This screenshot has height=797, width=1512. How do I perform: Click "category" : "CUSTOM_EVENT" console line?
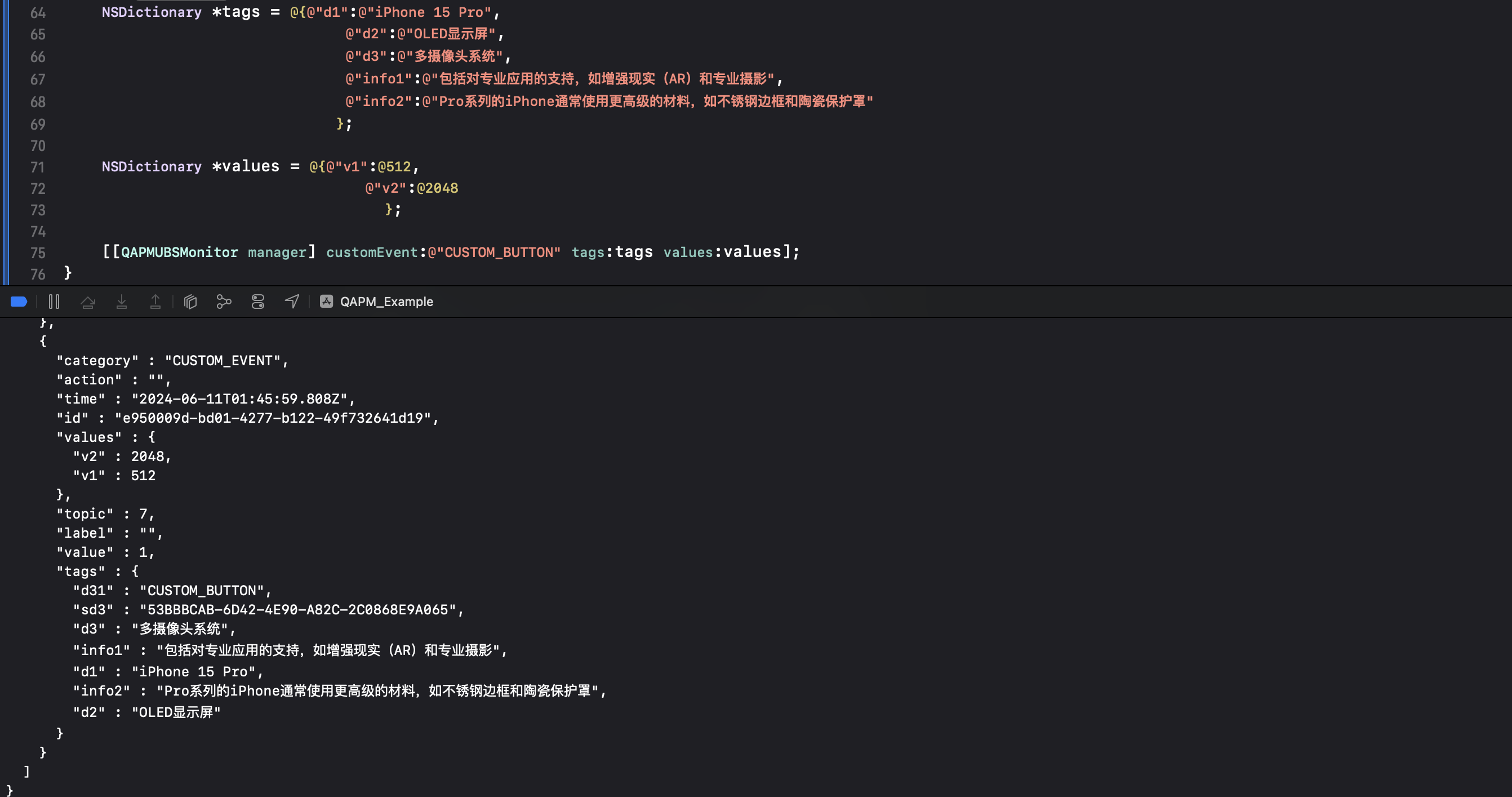[172, 361]
